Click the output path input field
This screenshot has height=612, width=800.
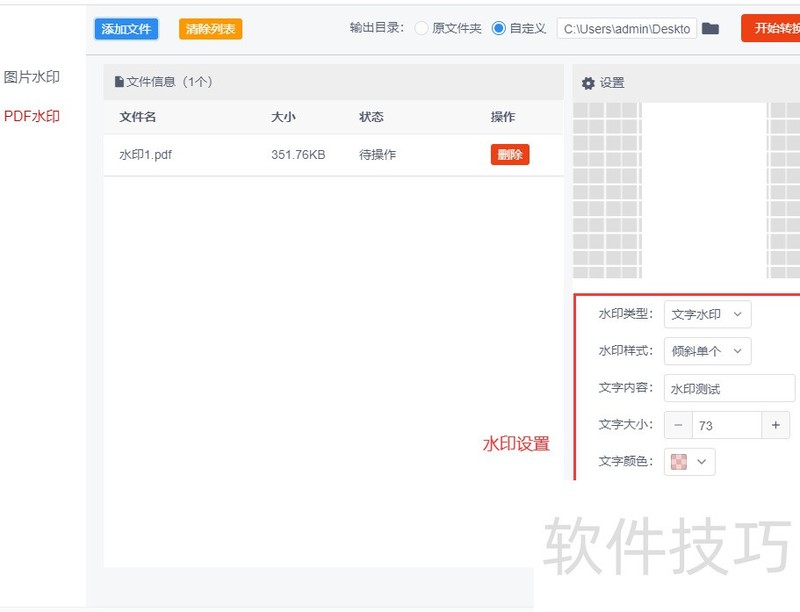(626, 29)
